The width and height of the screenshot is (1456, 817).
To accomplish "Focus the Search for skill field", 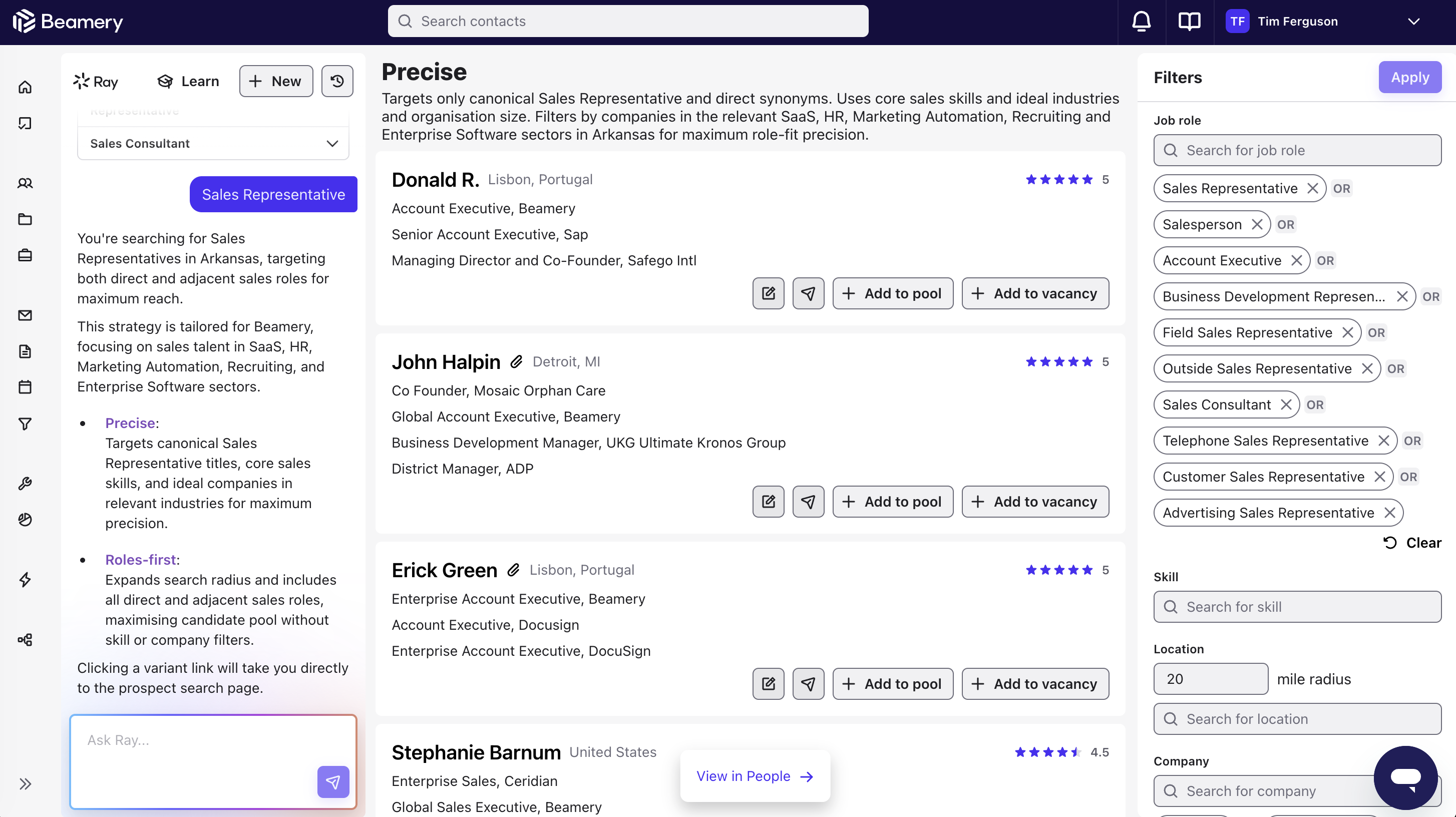I will click(1297, 607).
